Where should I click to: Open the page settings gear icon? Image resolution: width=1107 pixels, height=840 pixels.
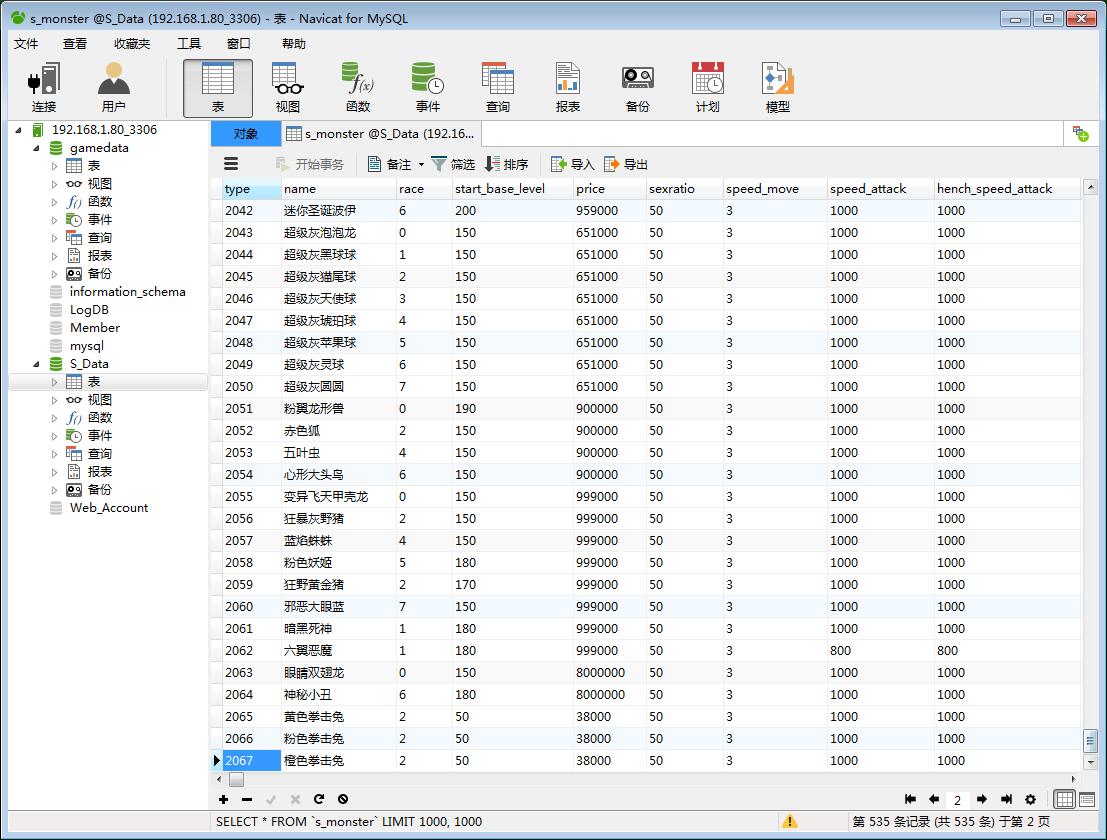point(1030,799)
